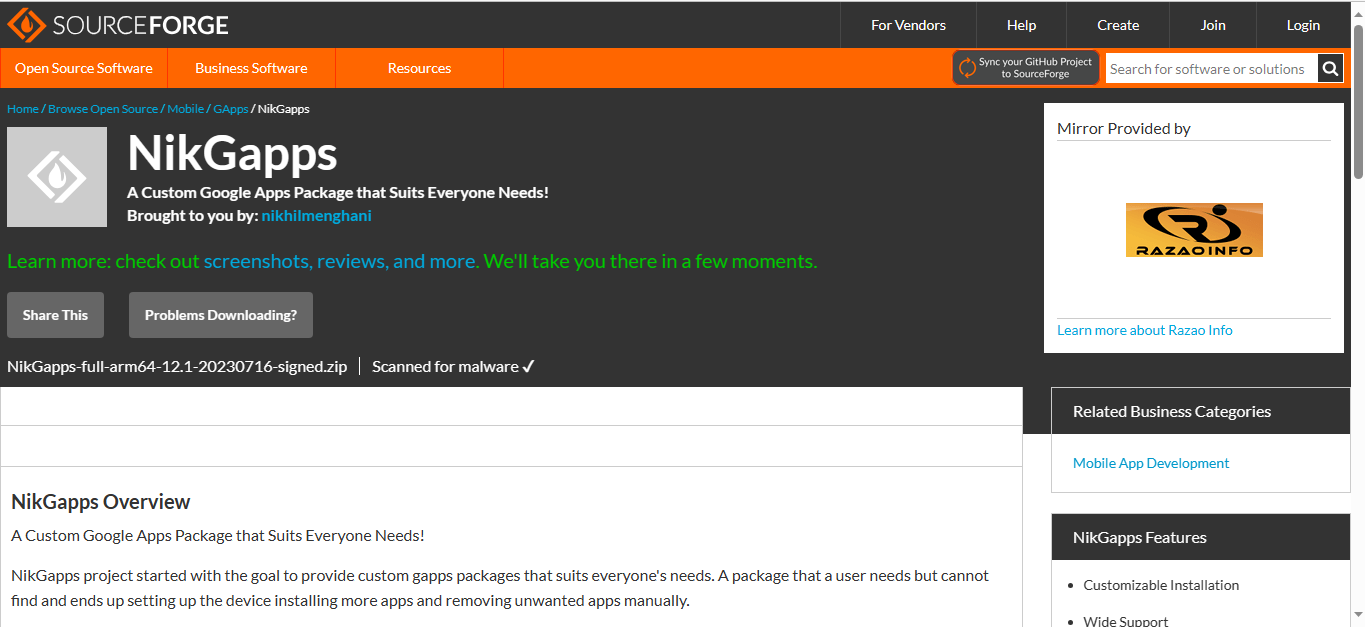This screenshot has width=1365, height=627.
Task: Click the NikGapps breadcrumb text
Action: pos(284,109)
